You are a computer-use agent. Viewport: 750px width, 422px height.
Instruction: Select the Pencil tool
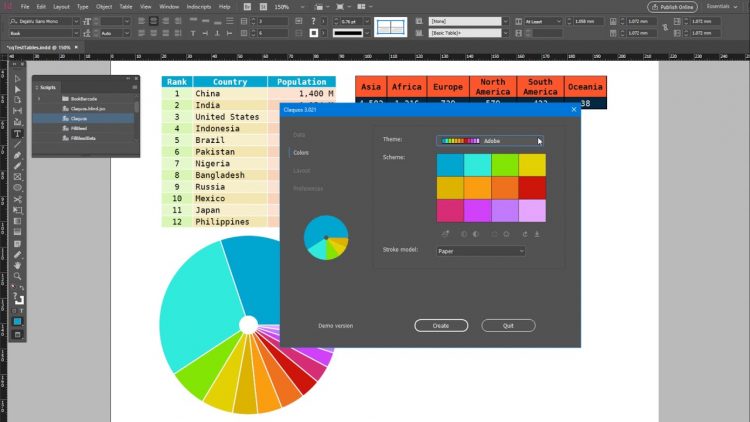tap(18, 166)
